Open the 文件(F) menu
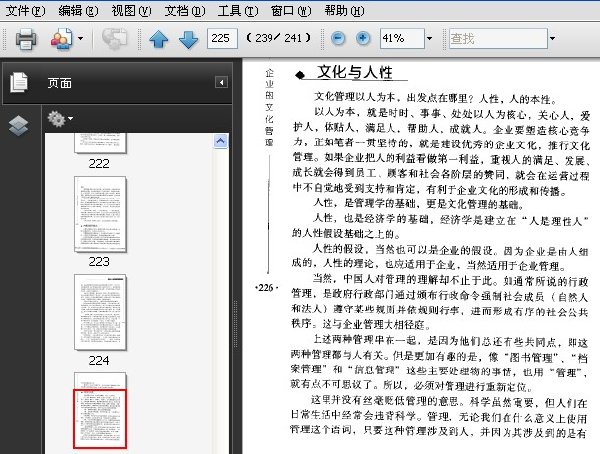The height and width of the screenshot is (454, 600). 25,11
